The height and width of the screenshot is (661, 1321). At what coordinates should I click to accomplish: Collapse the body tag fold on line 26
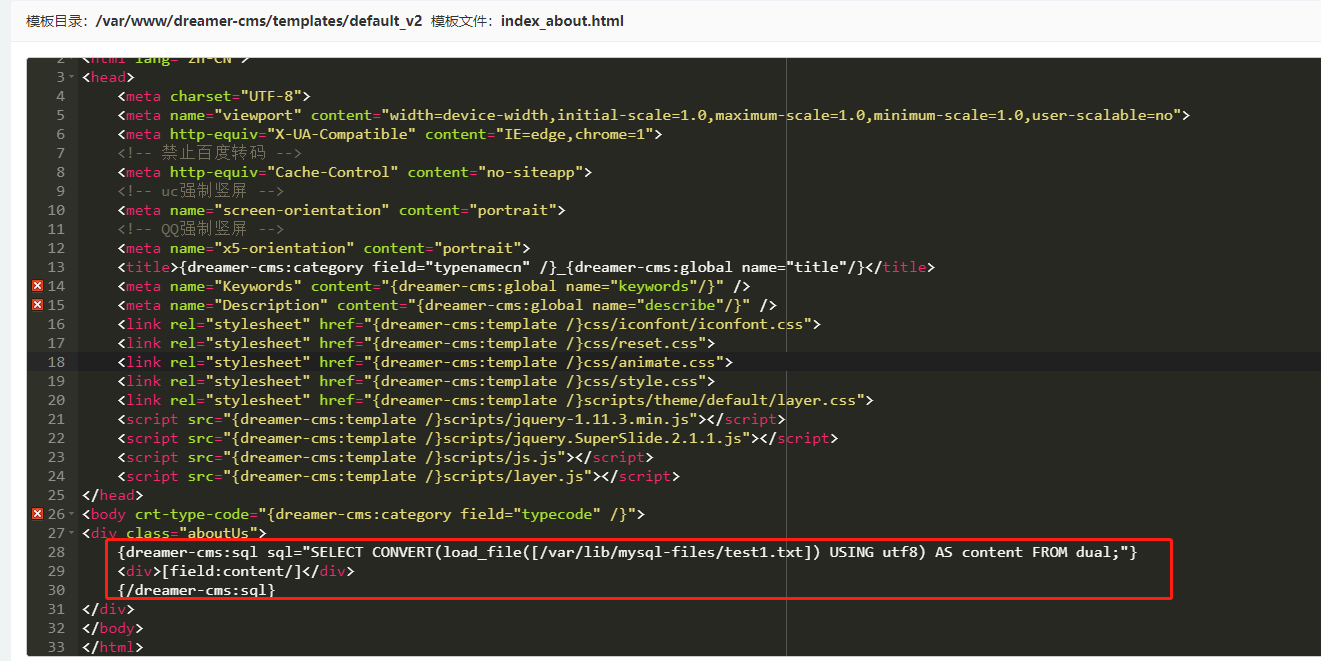click(72, 514)
